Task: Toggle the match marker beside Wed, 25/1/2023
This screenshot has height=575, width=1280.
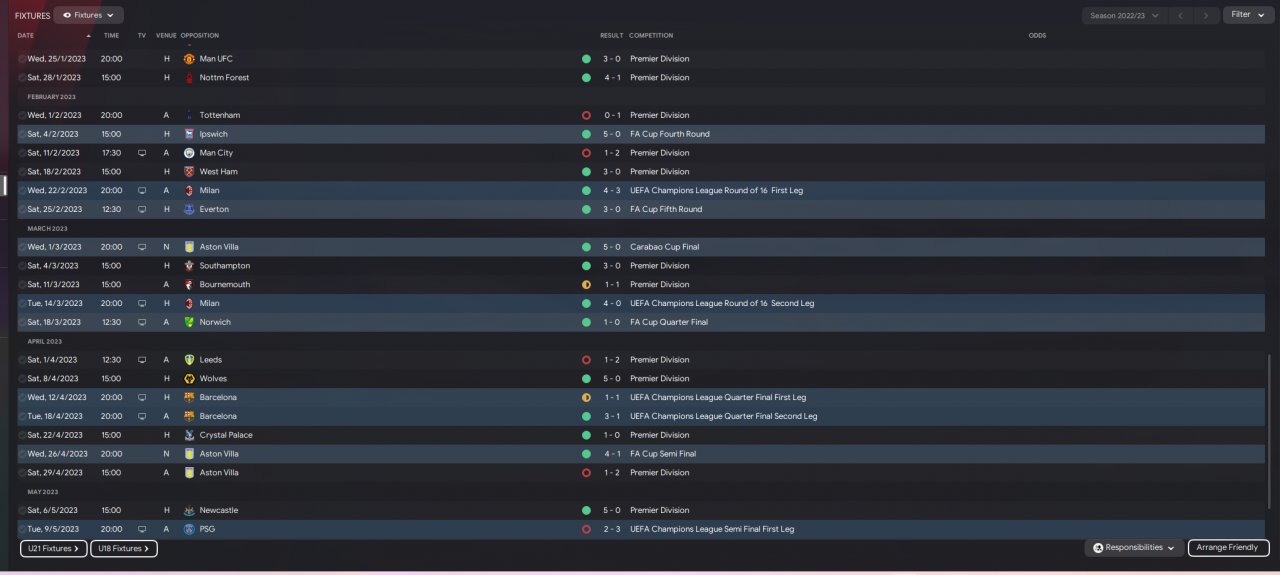Action: click(22, 59)
